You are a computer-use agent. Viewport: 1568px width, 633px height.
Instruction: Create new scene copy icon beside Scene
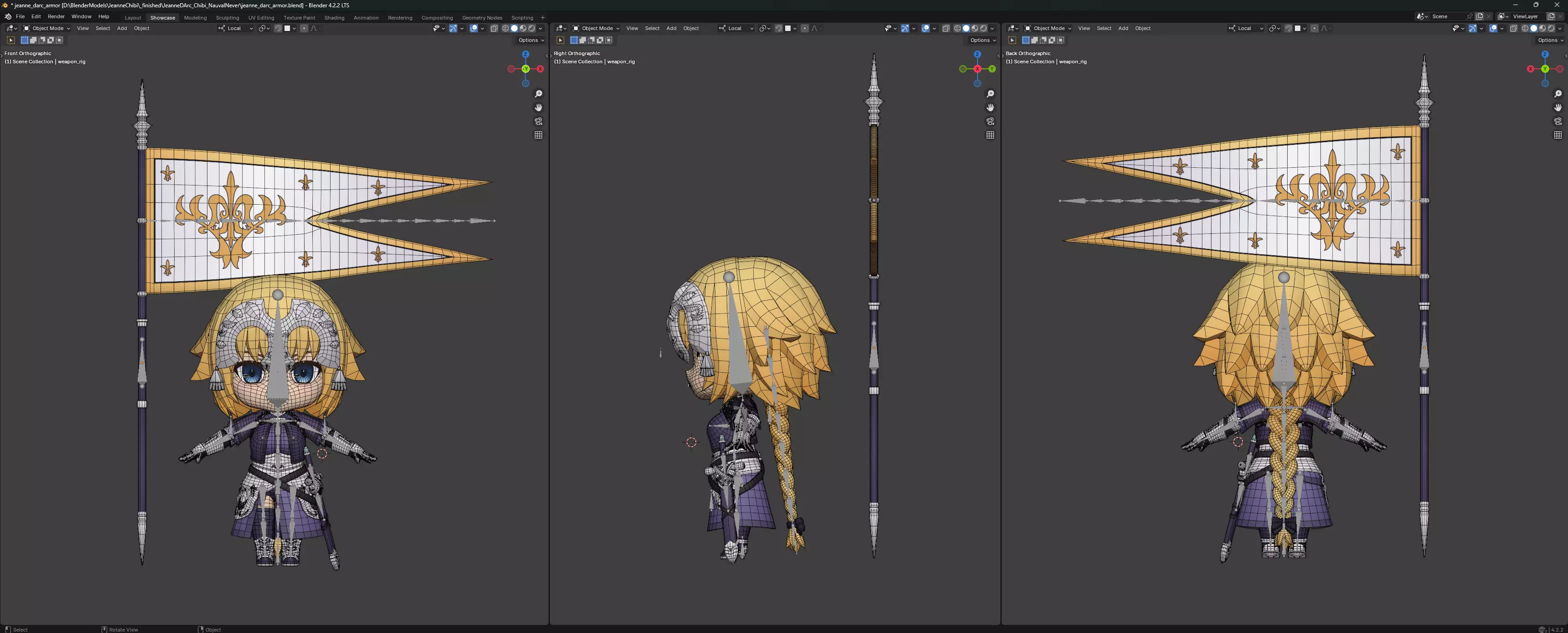tap(1479, 16)
